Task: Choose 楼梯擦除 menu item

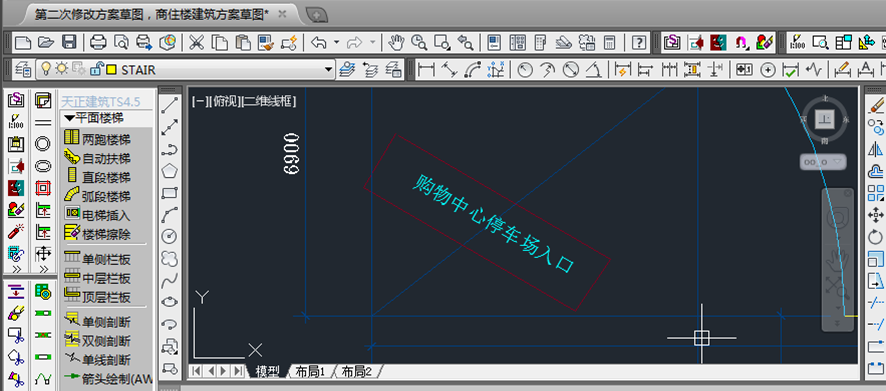Action: 106,233
